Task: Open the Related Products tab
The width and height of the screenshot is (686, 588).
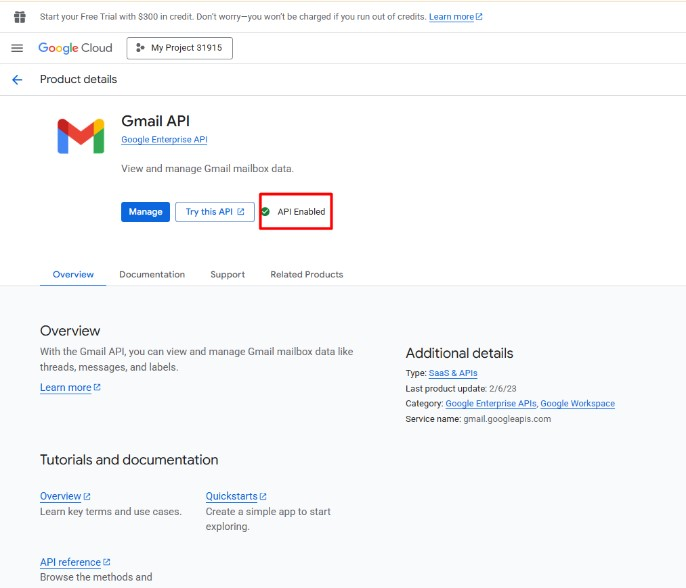Action: click(306, 274)
